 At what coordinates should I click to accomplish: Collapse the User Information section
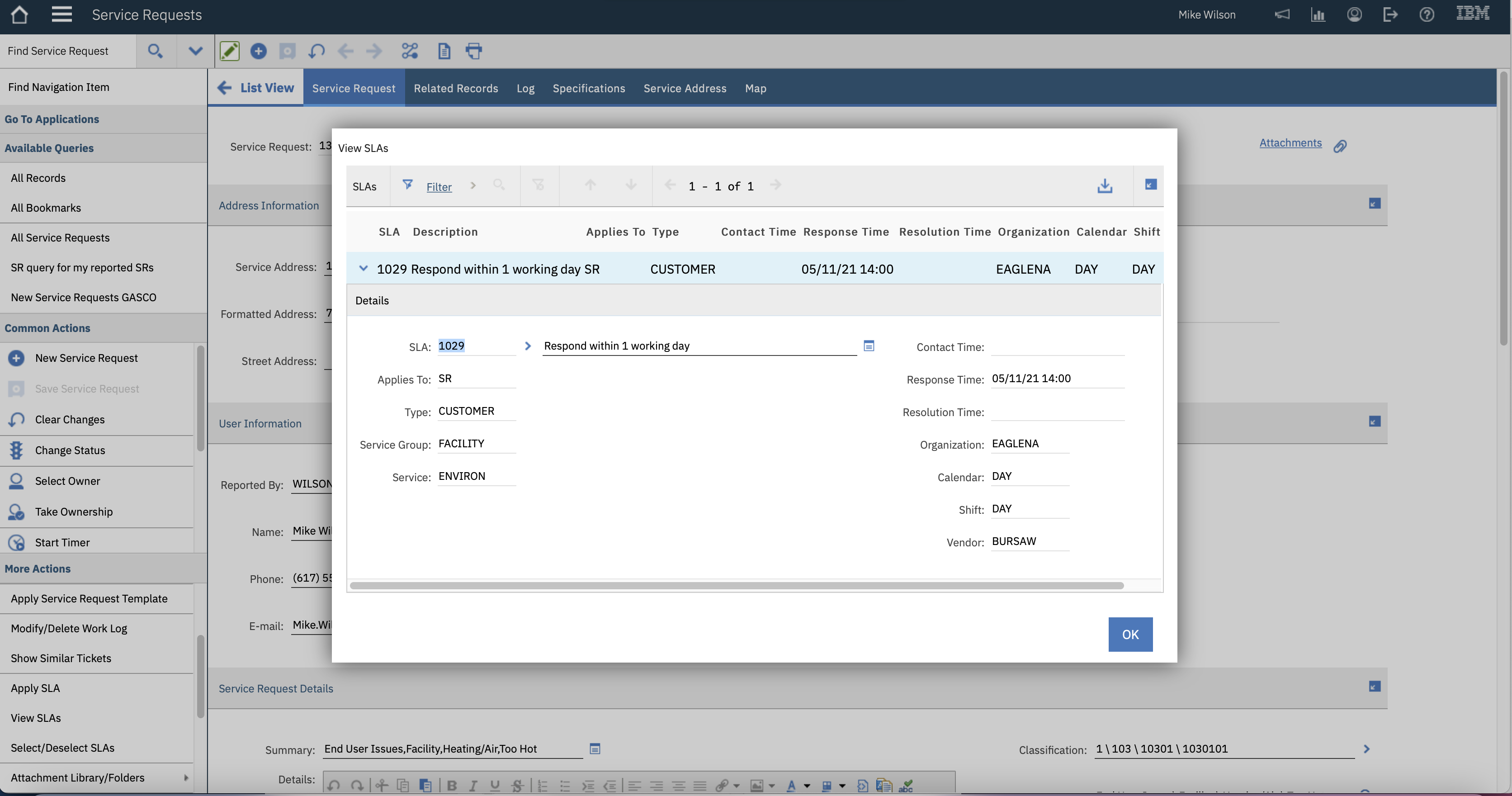(1375, 422)
